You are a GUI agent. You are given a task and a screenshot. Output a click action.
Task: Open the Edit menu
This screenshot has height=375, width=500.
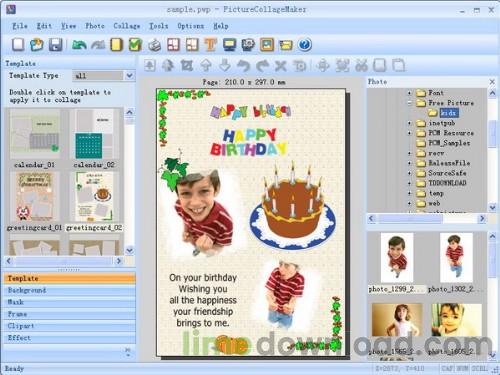pos(44,26)
